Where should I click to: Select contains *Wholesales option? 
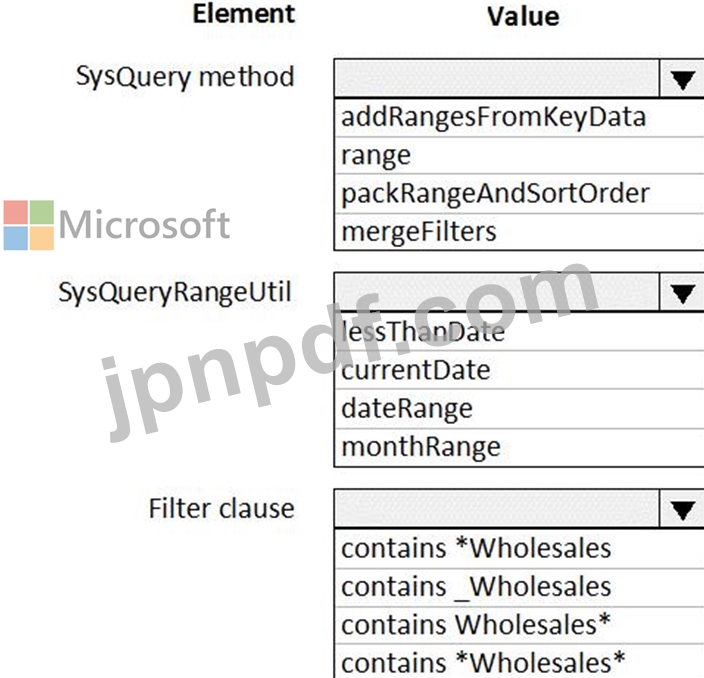click(476, 548)
